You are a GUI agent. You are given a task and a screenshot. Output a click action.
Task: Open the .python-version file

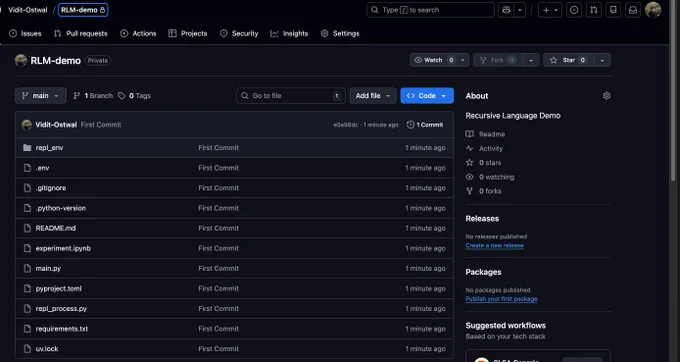pos(61,208)
